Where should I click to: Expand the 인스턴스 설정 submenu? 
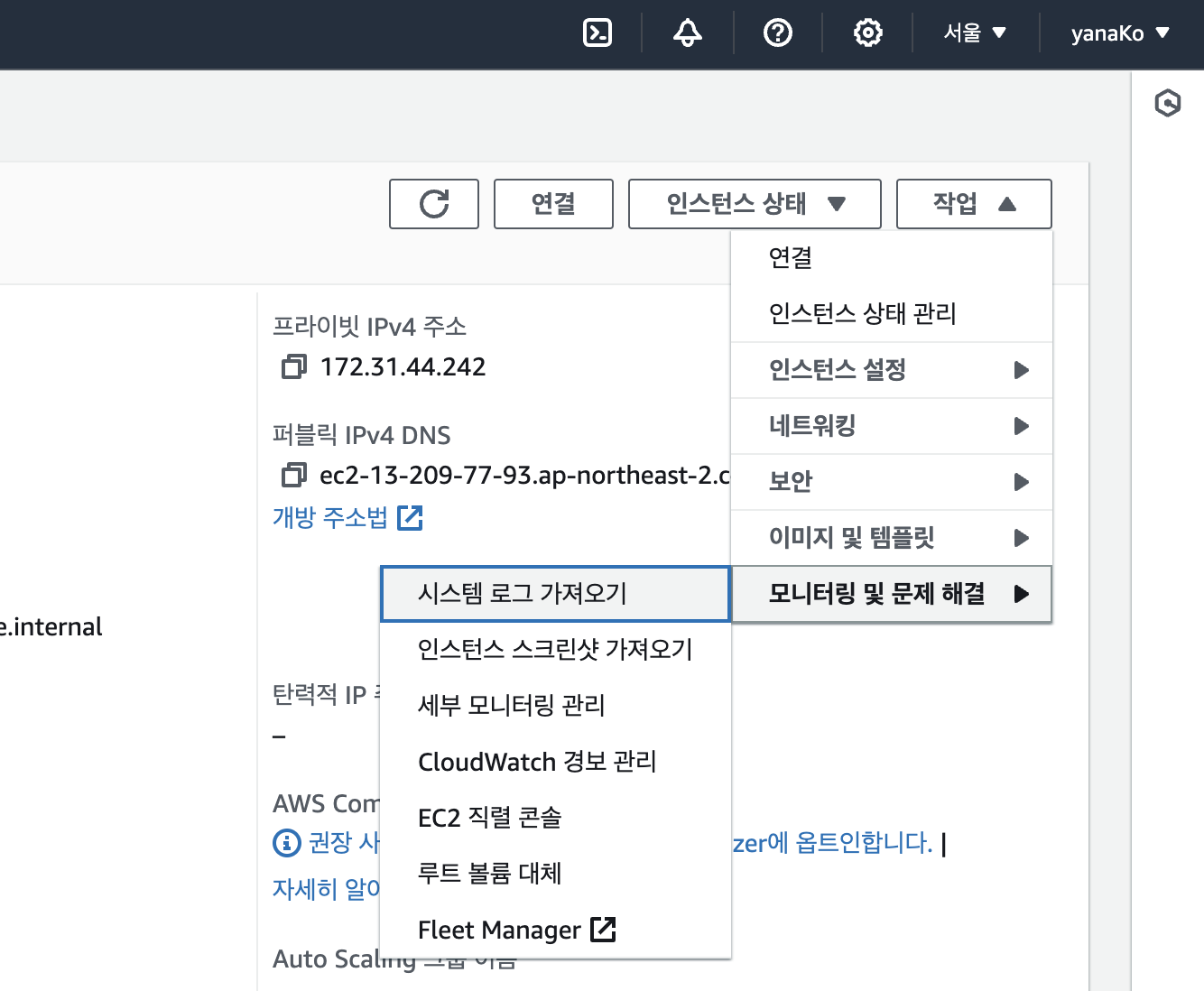pos(892,370)
